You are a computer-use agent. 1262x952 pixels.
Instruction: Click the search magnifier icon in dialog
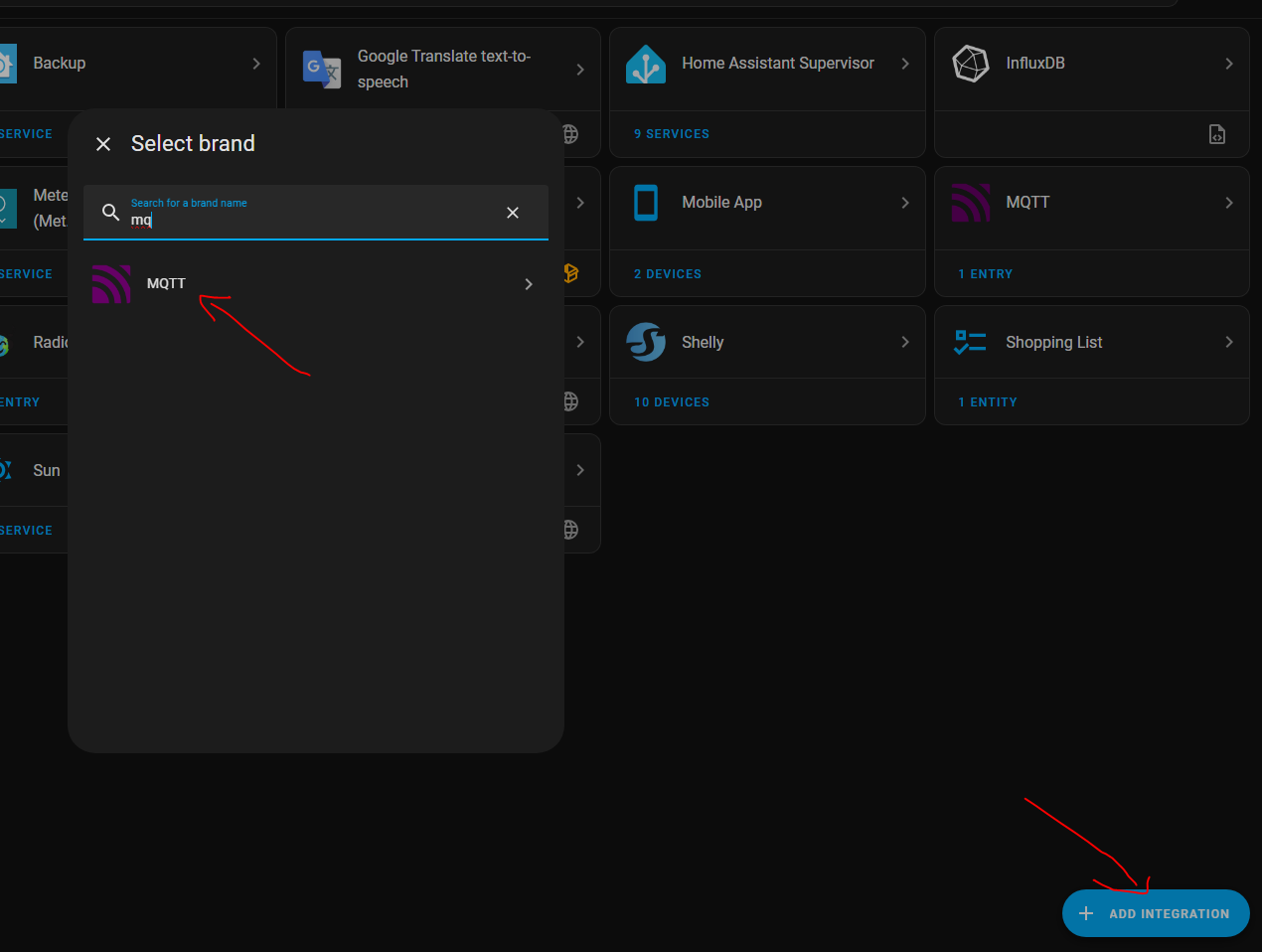(x=111, y=212)
